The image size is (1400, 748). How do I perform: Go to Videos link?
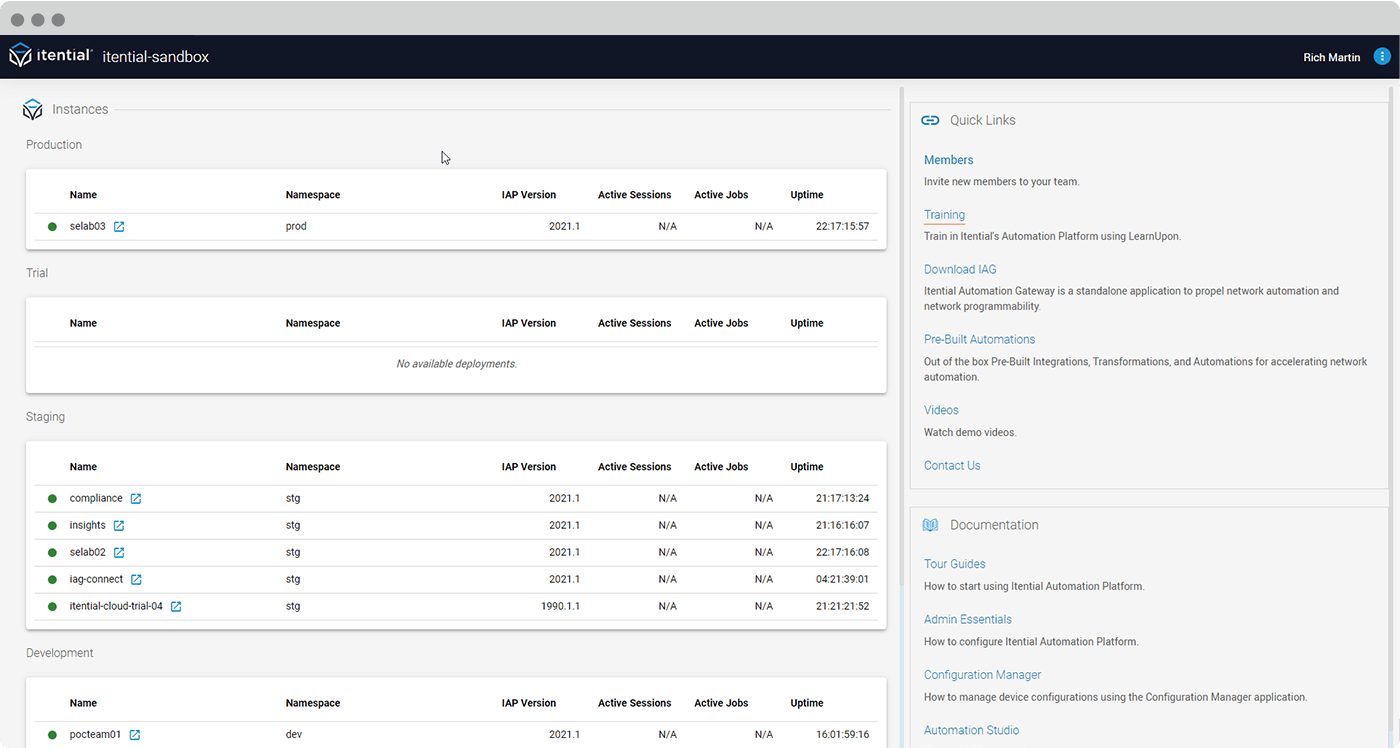point(941,410)
